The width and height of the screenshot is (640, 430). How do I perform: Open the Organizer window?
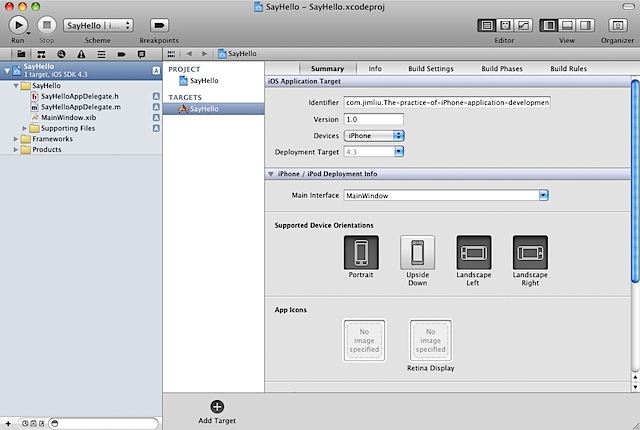[616, 24]
